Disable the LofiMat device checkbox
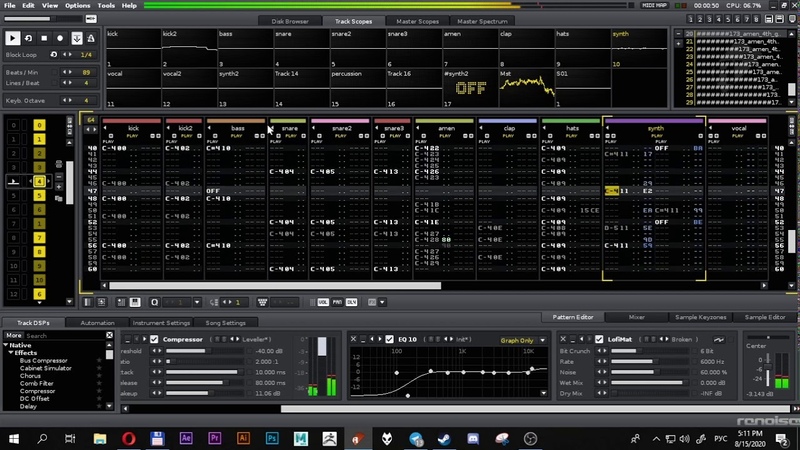This screenshot has height=450, width=800. pyautogui.click(x=599, y=339)
